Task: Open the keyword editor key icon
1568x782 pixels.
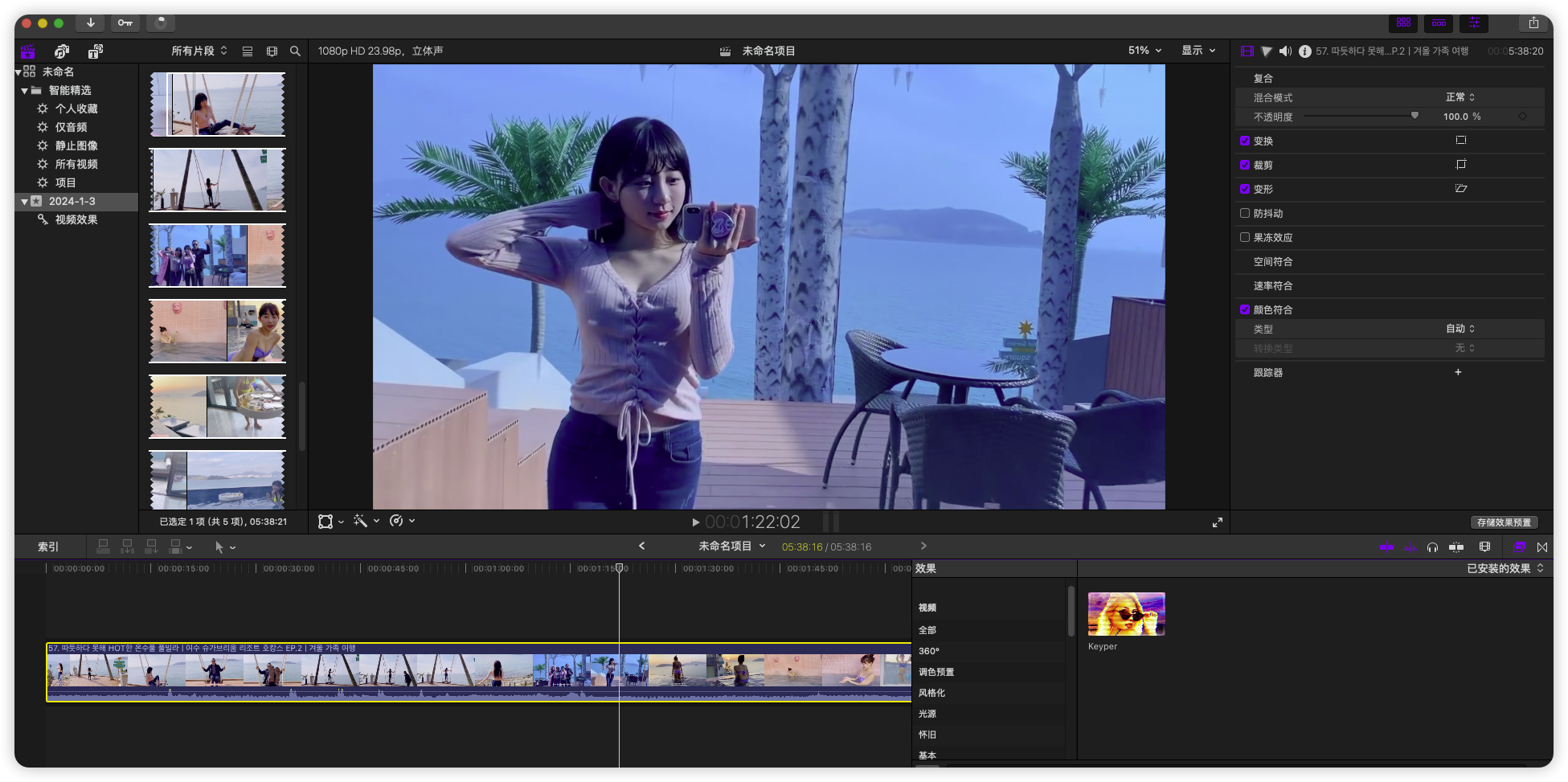Action: point(125,23)
